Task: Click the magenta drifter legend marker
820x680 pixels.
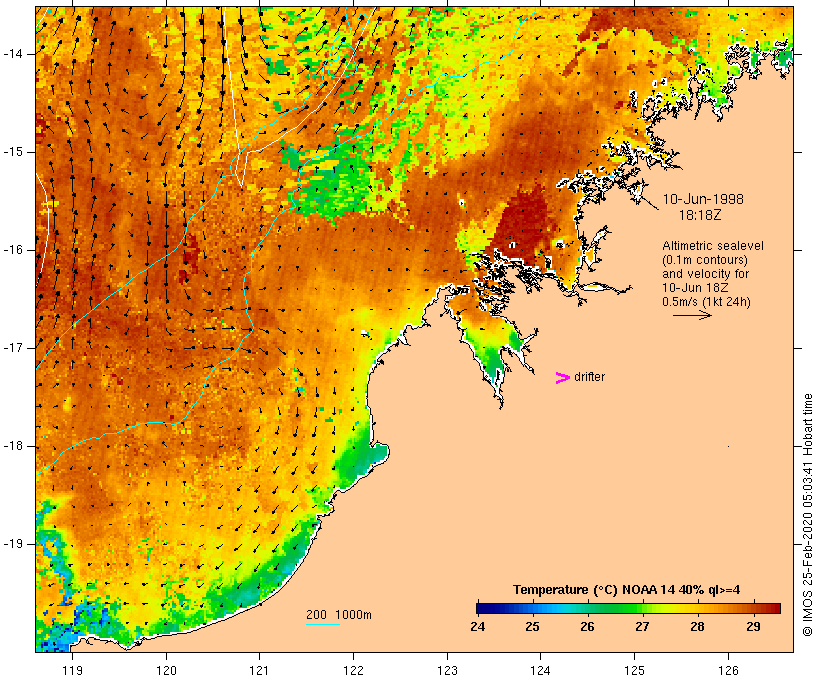Action: pos(563,378)
